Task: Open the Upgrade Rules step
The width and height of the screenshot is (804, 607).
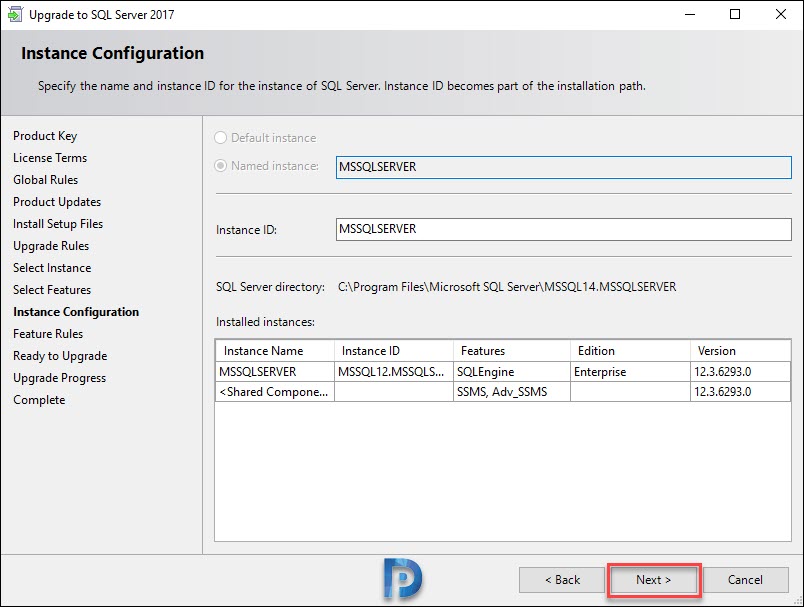Action: click(x=51, y=246)
